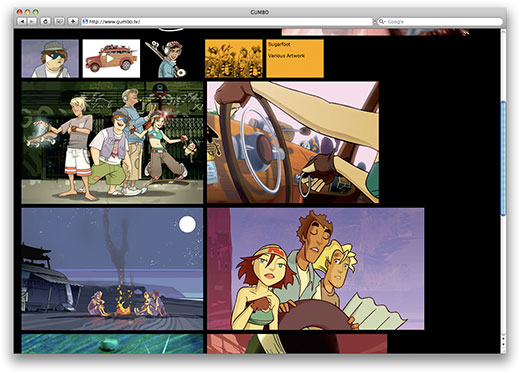
Task: Go forward using the forward arrow button
Action: click(x=32, y=21)
